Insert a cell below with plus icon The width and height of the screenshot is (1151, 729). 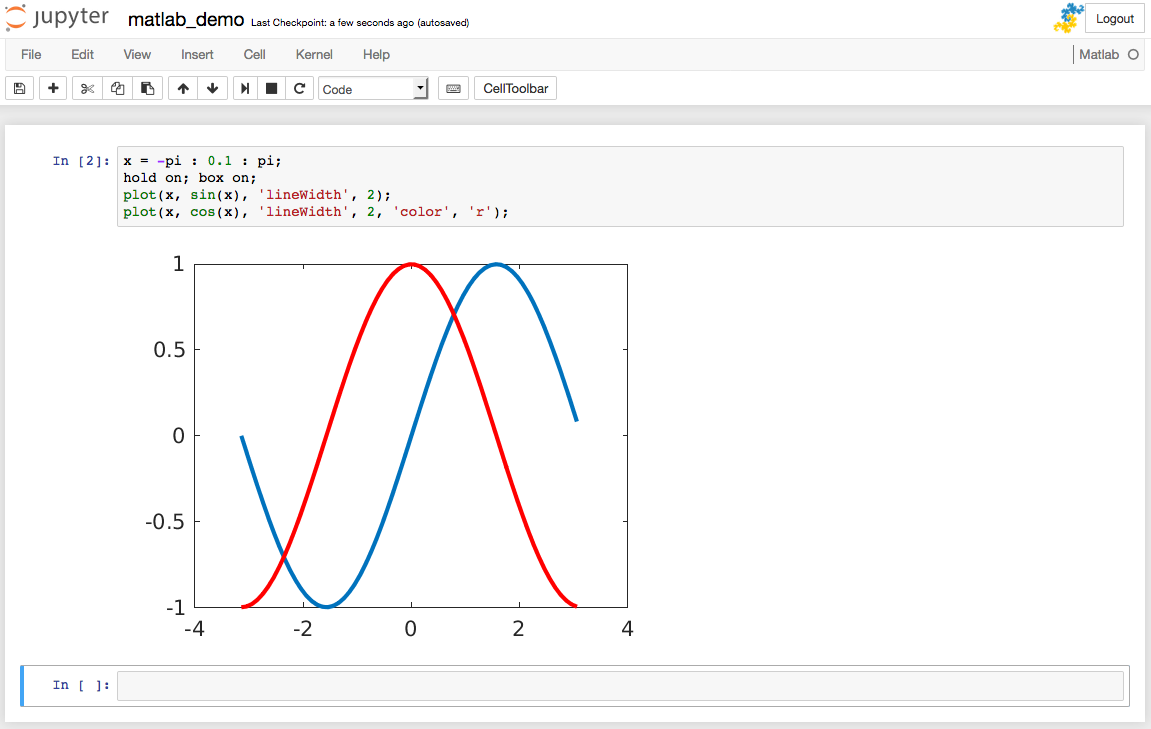[53, 89]
